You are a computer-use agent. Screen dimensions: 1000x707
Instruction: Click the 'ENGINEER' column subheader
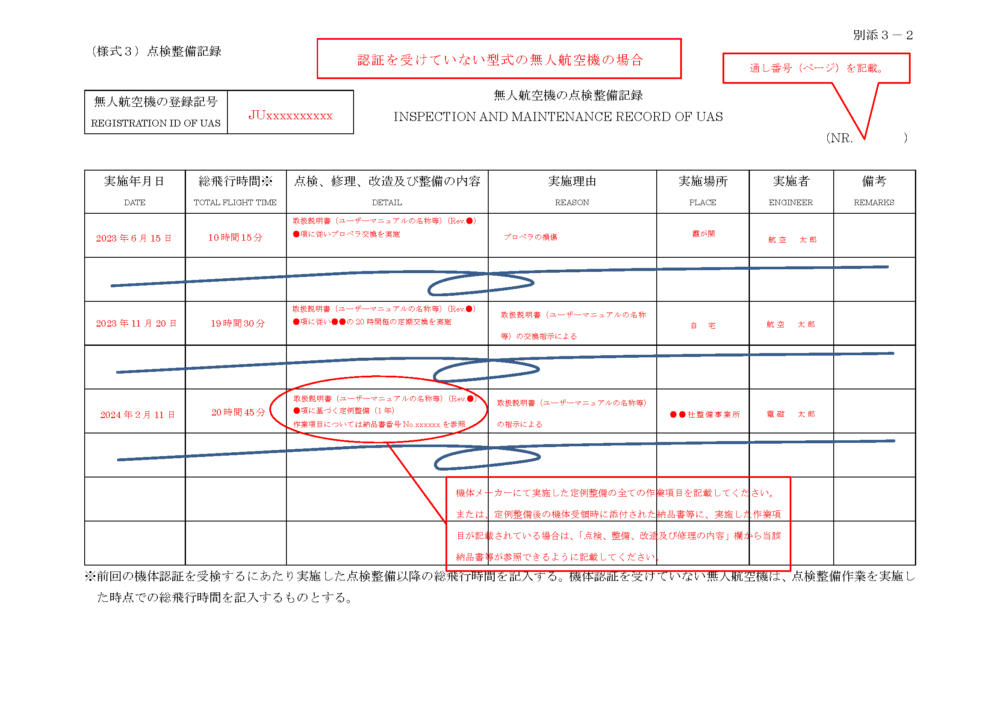[791, 203]
